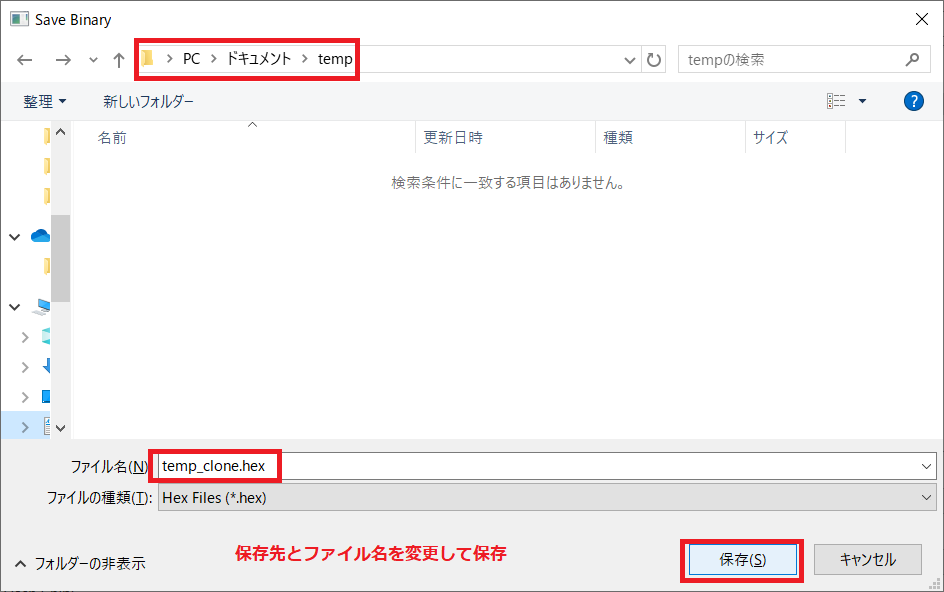Image resolution: width=944 pixels, height=592 pixels.
Task: Open recent locations dropdown arrow
Action: click(93, 60)
